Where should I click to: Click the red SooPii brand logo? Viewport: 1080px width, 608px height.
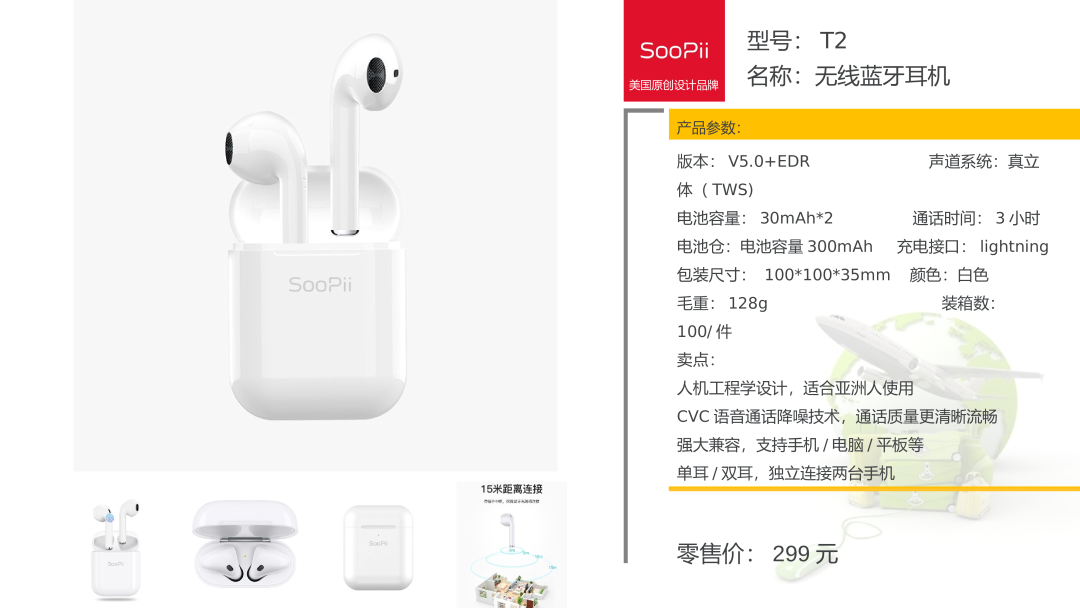(x=674, y=50)
